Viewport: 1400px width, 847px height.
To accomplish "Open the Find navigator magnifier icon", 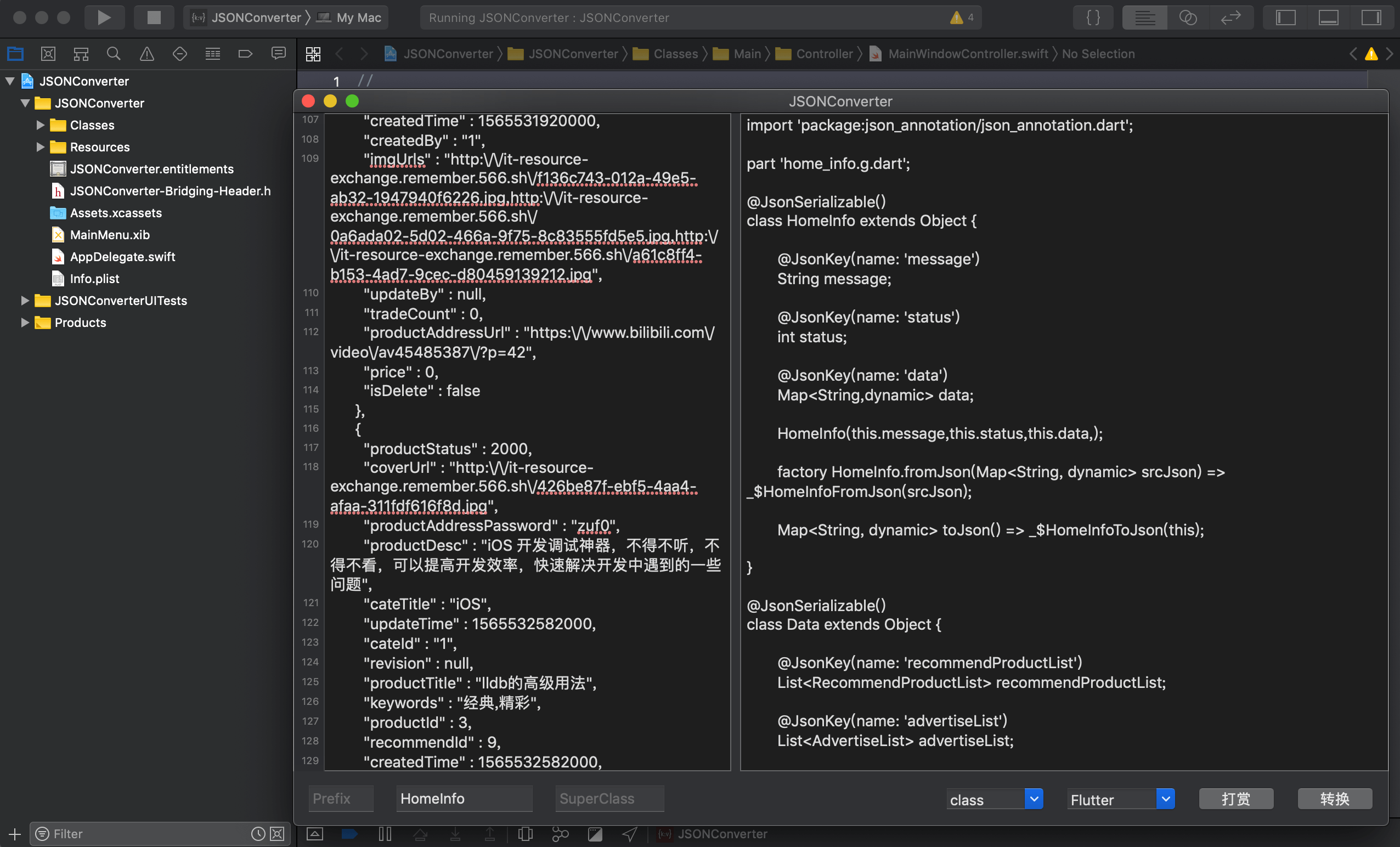I will click(x=114, y=54).
